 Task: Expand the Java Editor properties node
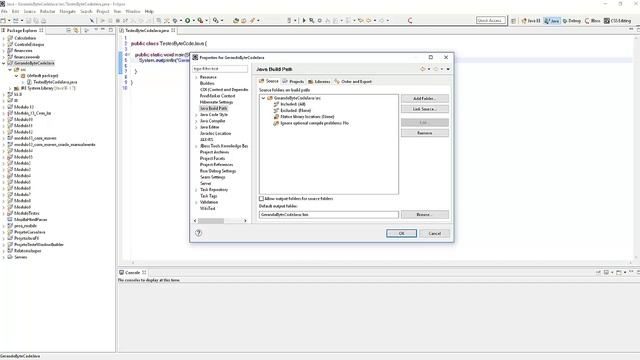[x=196, y=127]
